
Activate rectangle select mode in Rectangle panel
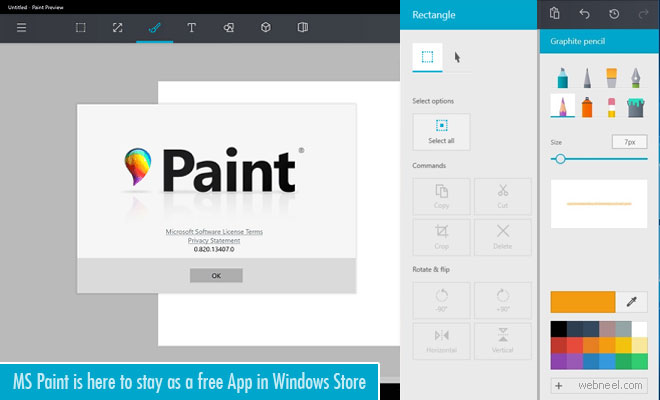coord(427,57)
